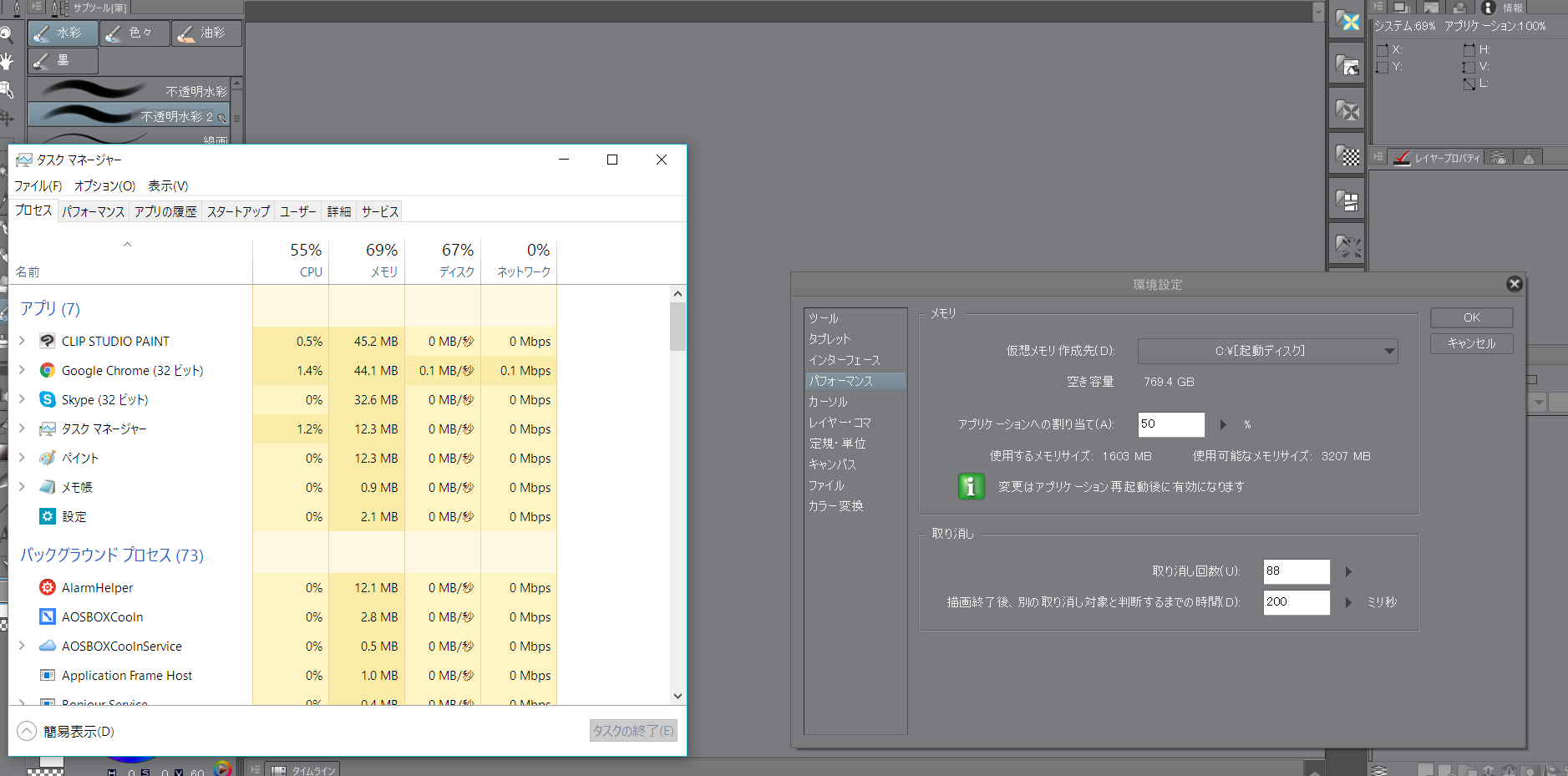
Task: Collapse Task Manager with 簡易表示 toggle
Action: pos(27,732)
